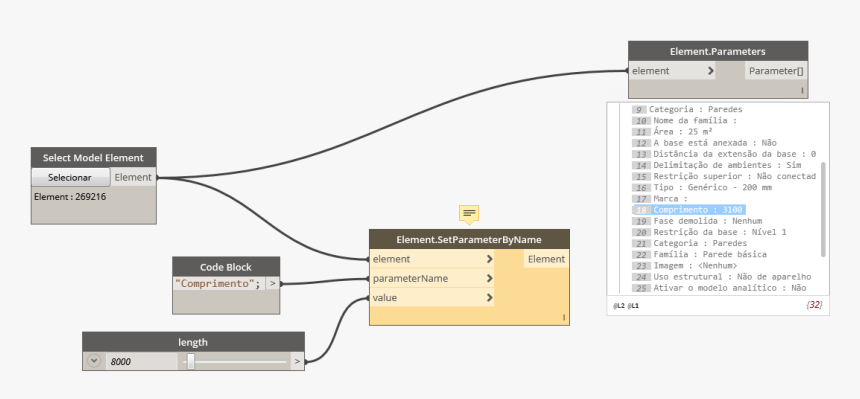Select list item 16 Tipo : Genérico - 200 mm
The width and height of the screenshot is (860, 399).
[702, 187]
